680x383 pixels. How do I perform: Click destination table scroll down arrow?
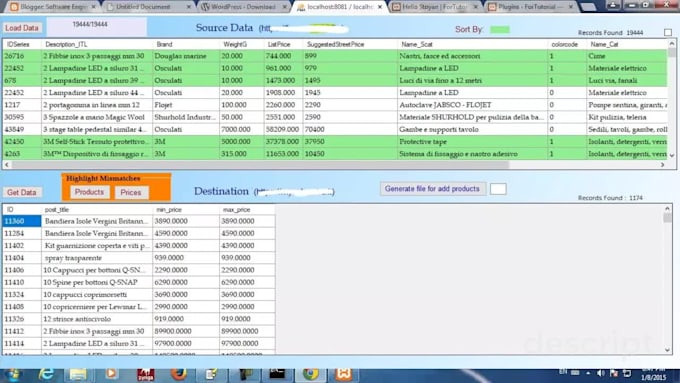pyautogui.click(x=667, y=350)
